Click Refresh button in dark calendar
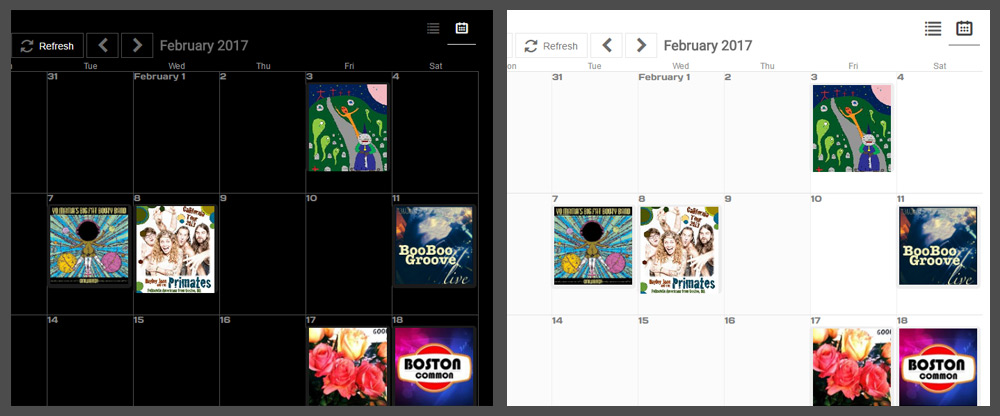 pos(47,45)
